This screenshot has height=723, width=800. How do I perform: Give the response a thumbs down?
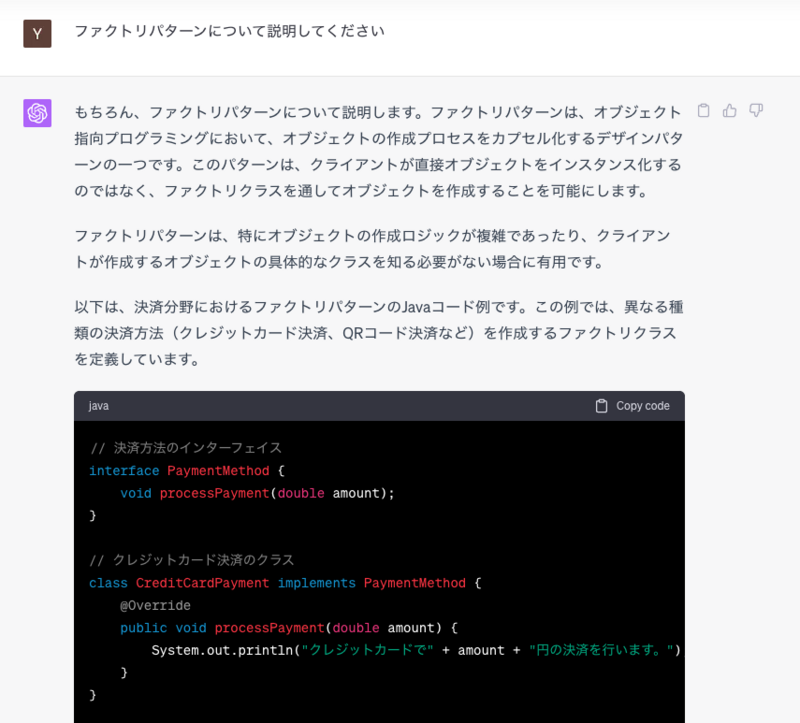(x=756, y=110)
